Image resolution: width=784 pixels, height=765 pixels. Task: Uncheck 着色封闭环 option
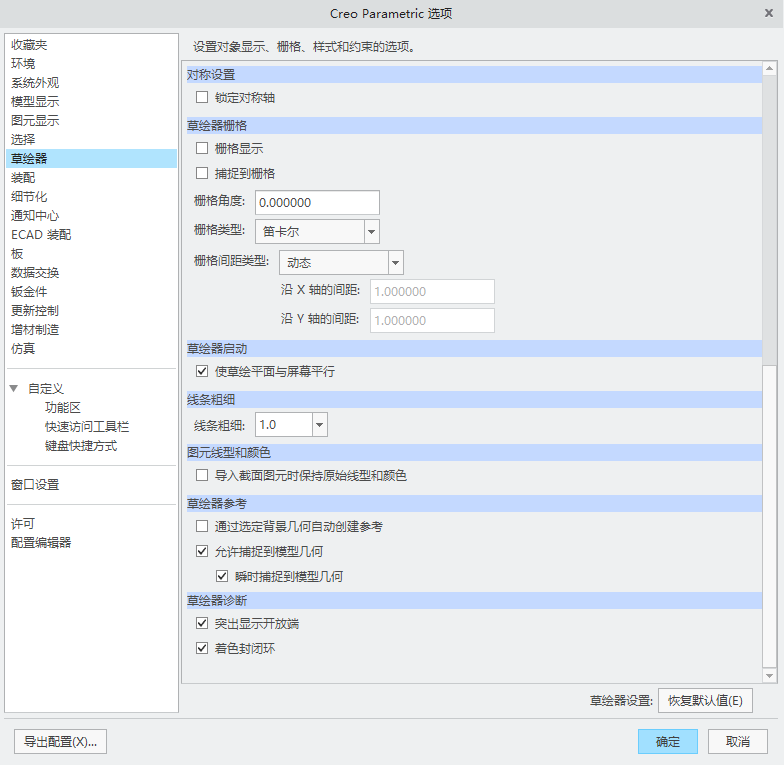click(202, 648)
